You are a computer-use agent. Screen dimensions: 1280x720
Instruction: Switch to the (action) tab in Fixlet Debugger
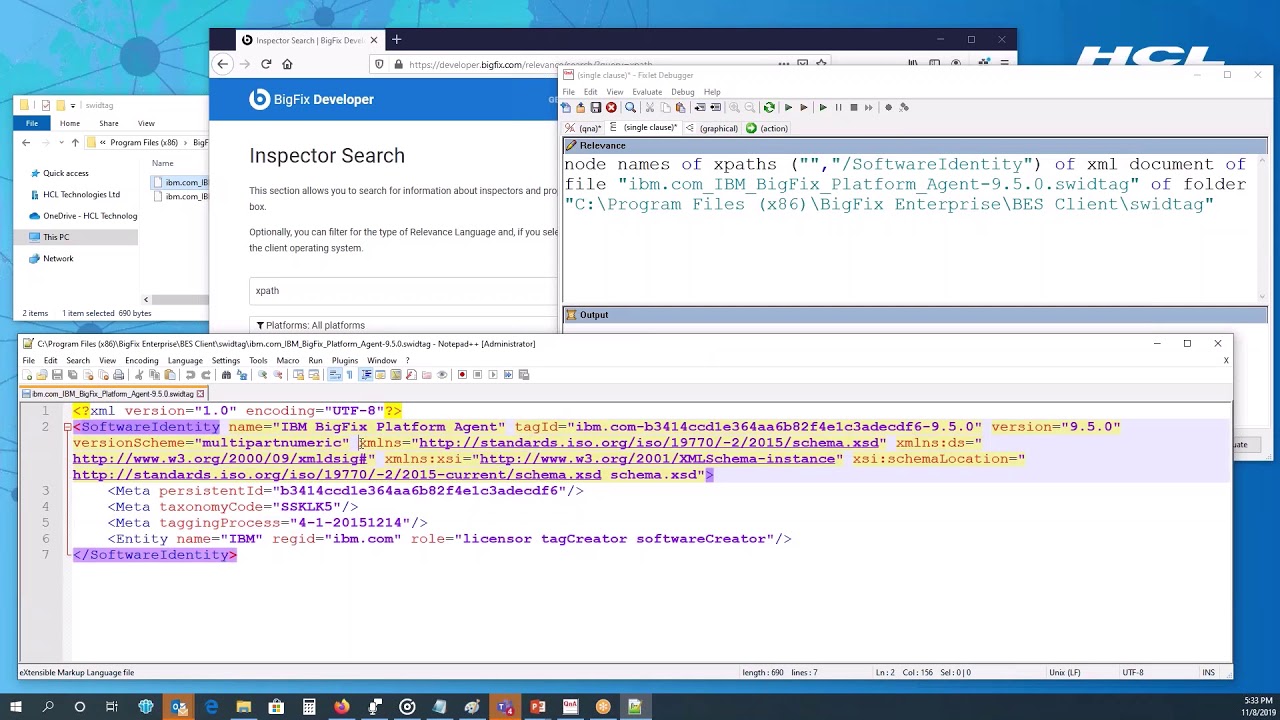pos(767,128)
